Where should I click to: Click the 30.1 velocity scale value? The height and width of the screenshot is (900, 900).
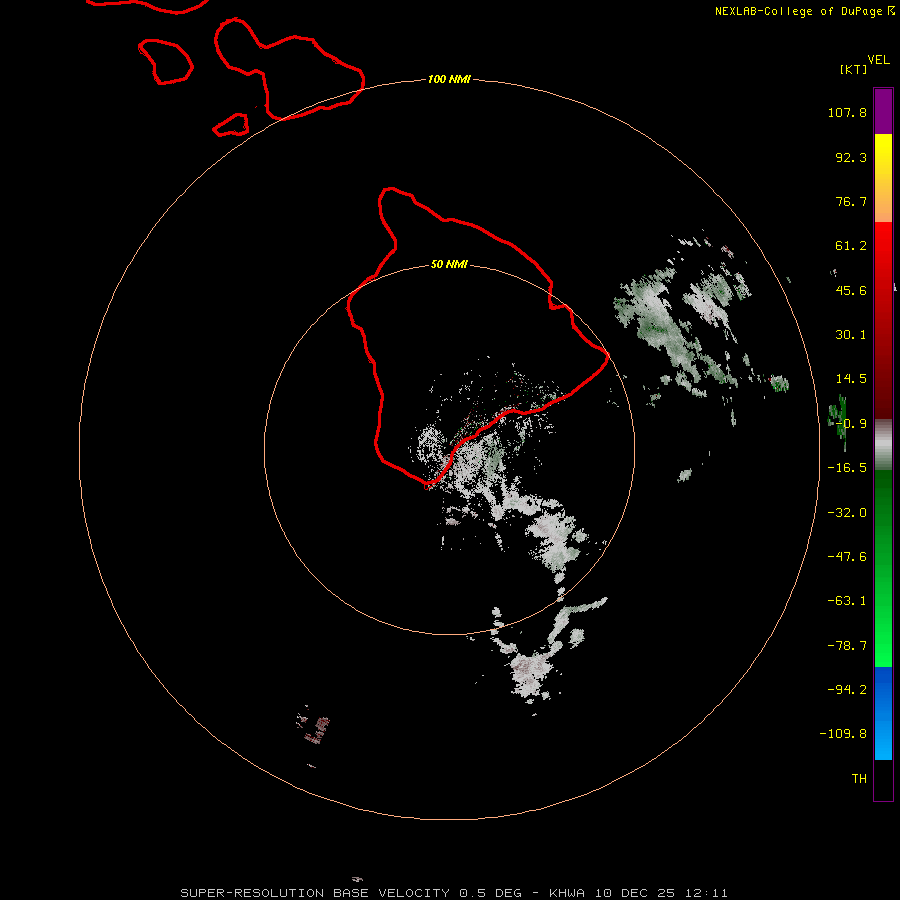(851, 335)
